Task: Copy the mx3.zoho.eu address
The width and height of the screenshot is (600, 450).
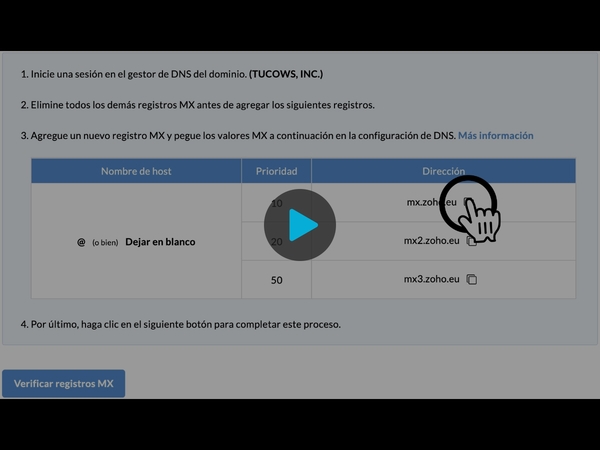Action: (x=471, y=279)
